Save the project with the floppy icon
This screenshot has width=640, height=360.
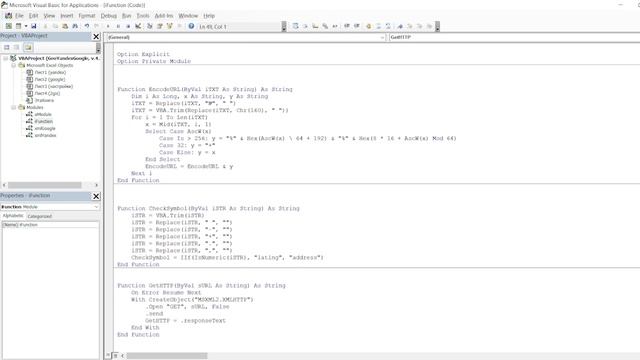pos(33,26)
